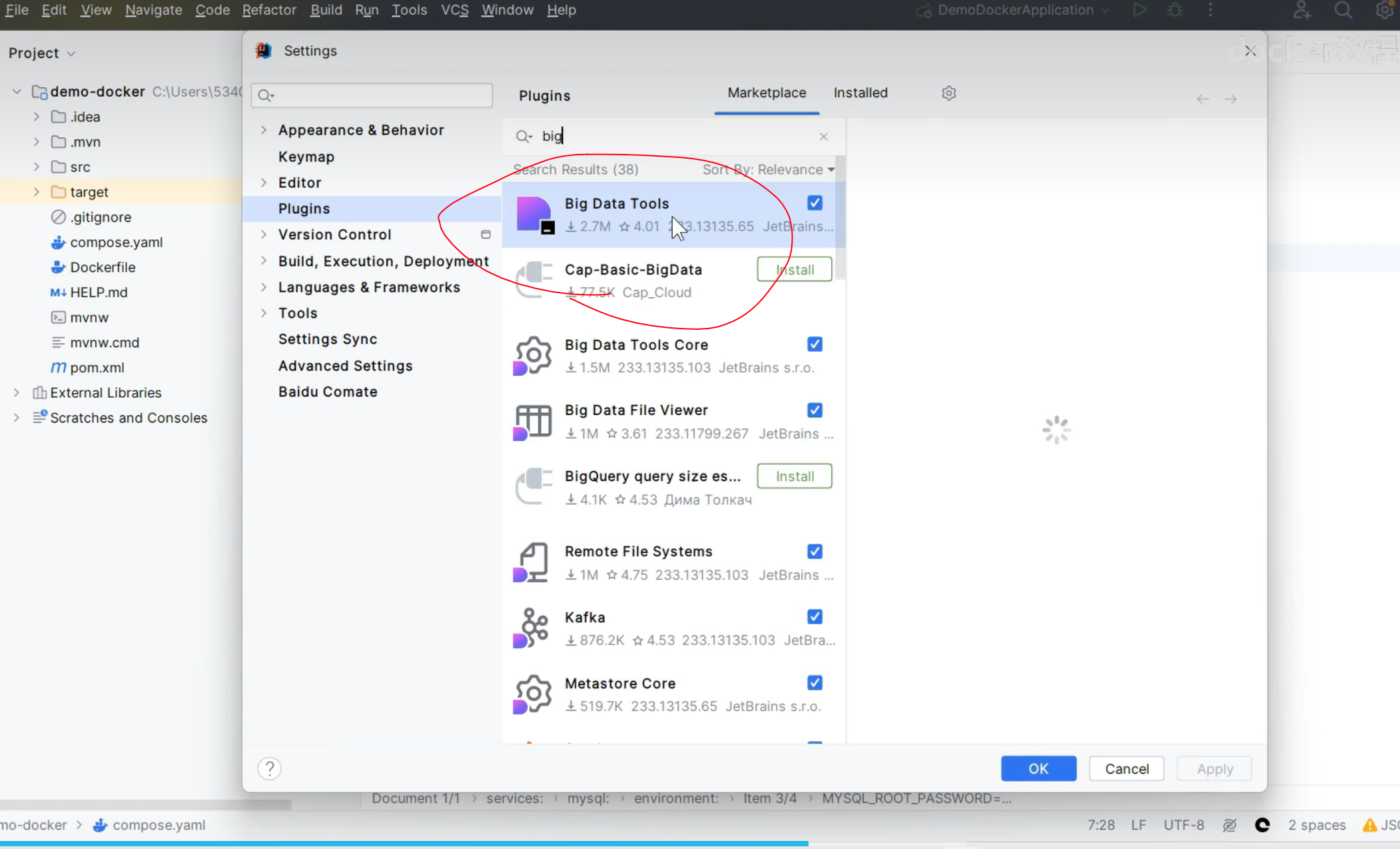Click the Run button in toolbar
The width and height of the screenshot is (1400, 849).
(1140, 10)
